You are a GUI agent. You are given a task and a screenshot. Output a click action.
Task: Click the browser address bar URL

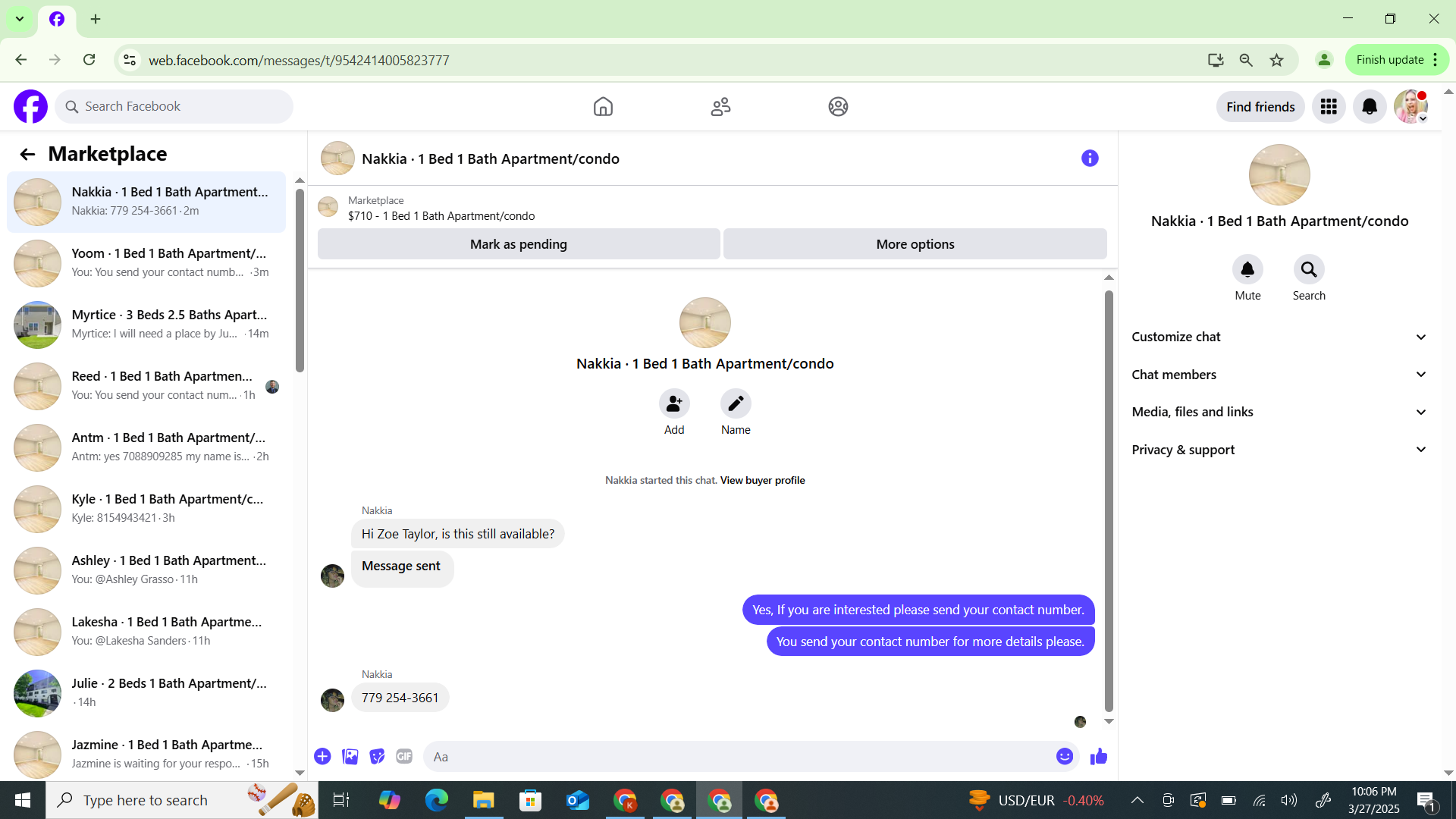(x=299, y=60)
